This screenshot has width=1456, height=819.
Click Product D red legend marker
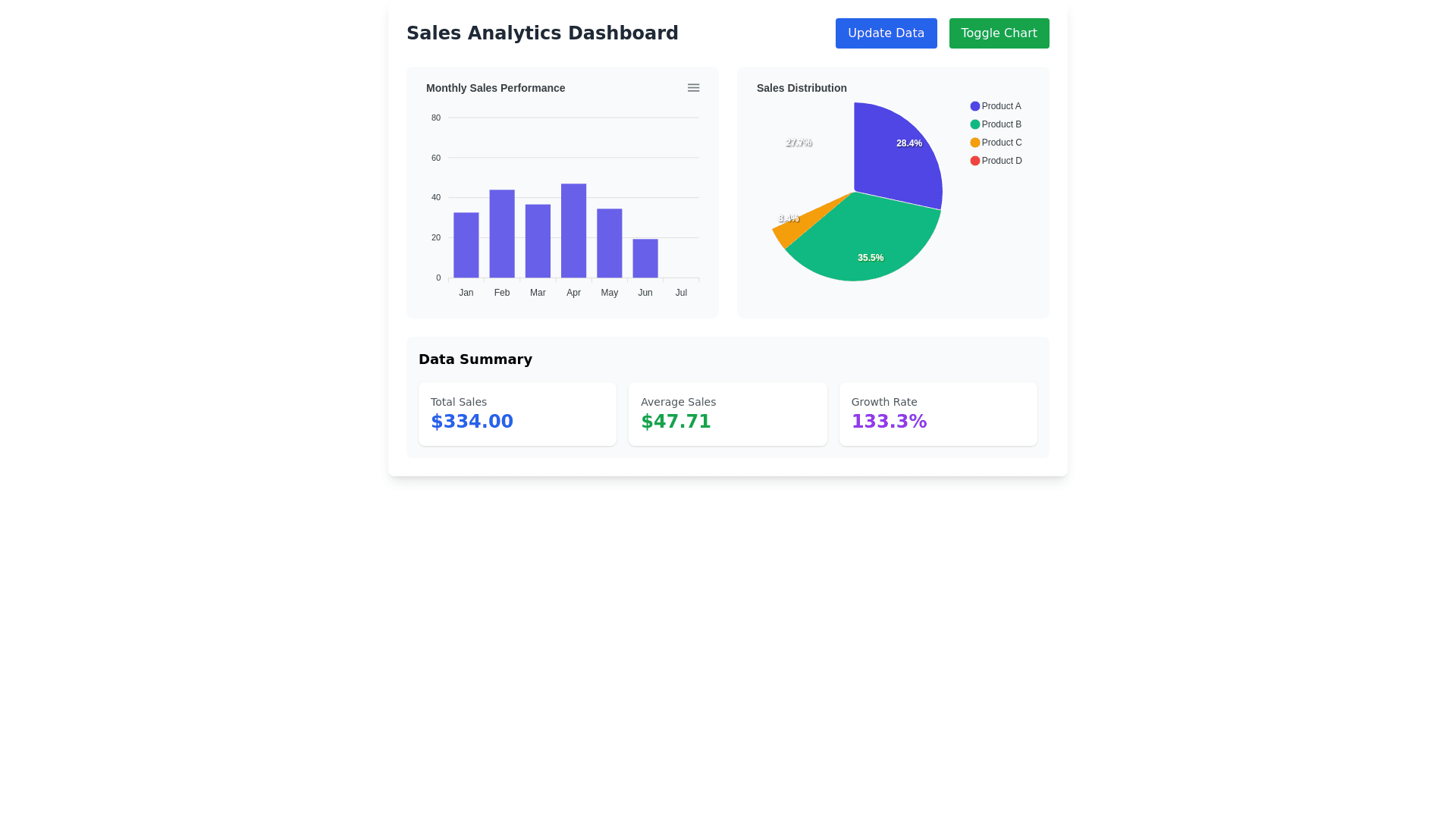[975, 161]
